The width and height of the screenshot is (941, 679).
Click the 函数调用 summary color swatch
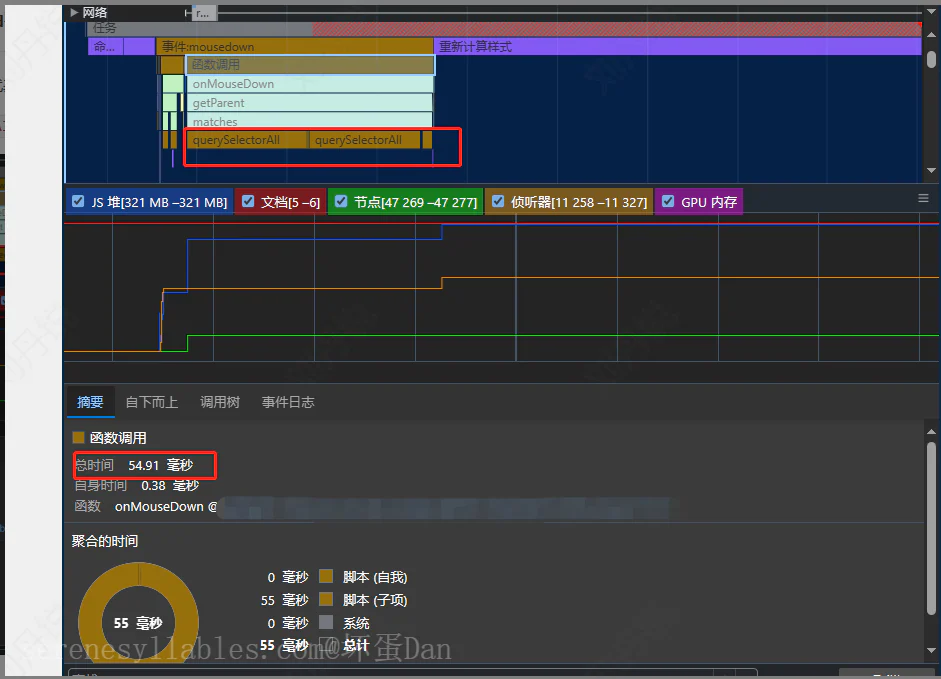pyautogui.click(x=78, y=437)
